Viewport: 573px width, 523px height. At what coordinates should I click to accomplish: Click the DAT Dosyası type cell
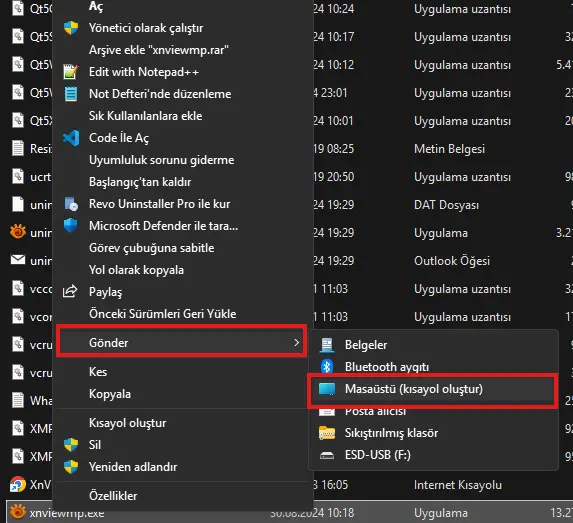click(446, 205)
